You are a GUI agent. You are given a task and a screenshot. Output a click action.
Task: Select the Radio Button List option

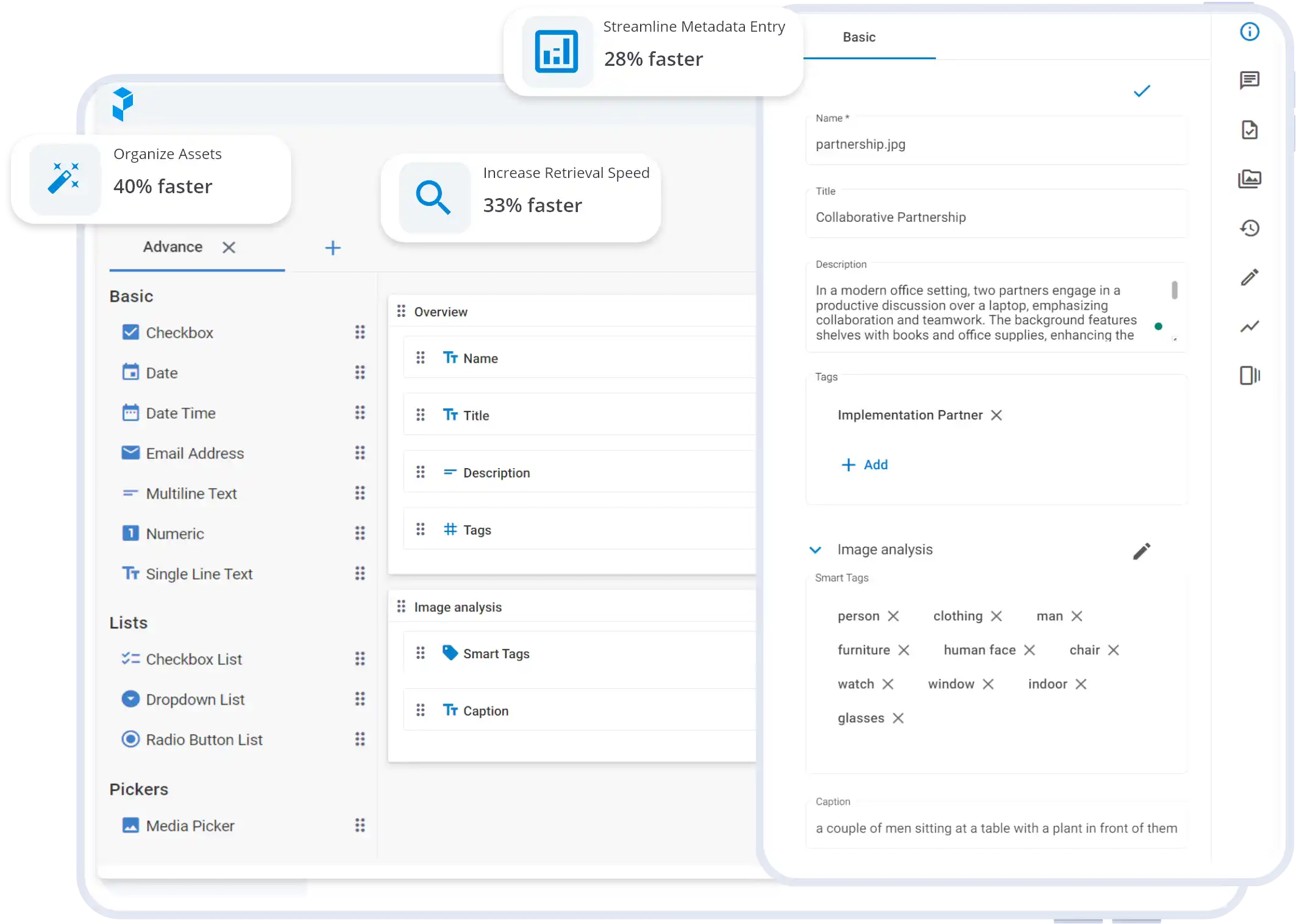point(204,739)
